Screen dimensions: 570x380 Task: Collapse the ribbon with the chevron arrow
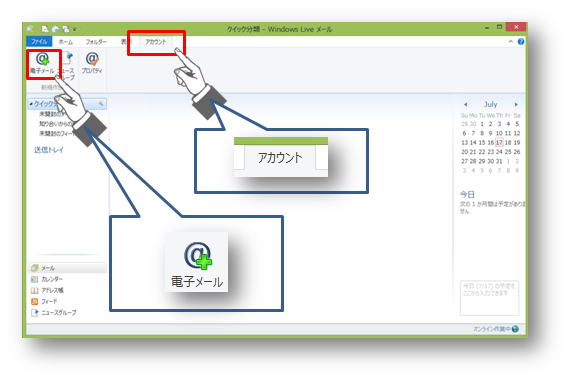[510, 41]
